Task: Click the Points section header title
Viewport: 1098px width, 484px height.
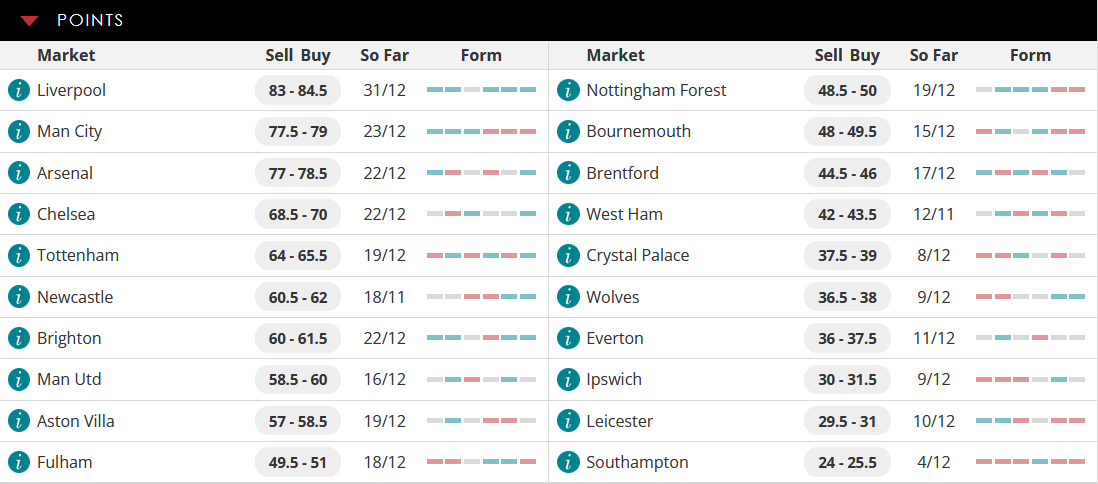Action: click(90, 20)
